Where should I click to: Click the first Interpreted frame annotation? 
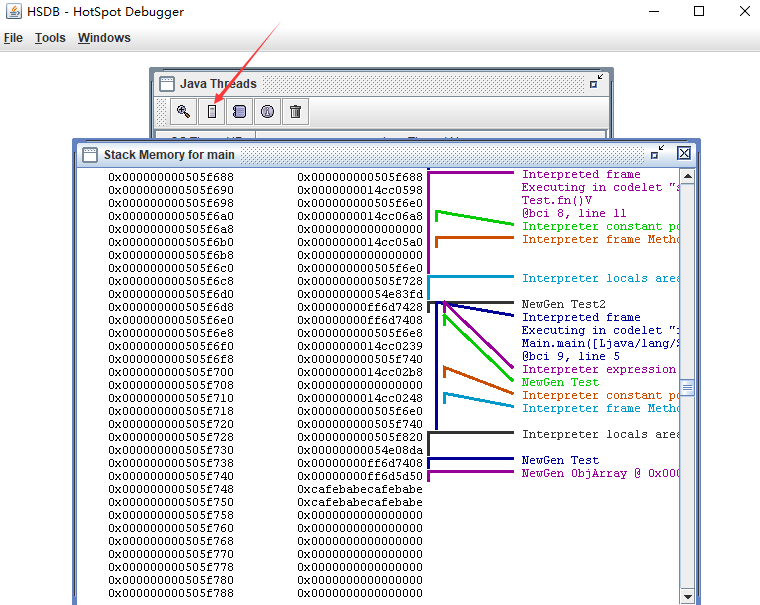pos(581,174)
